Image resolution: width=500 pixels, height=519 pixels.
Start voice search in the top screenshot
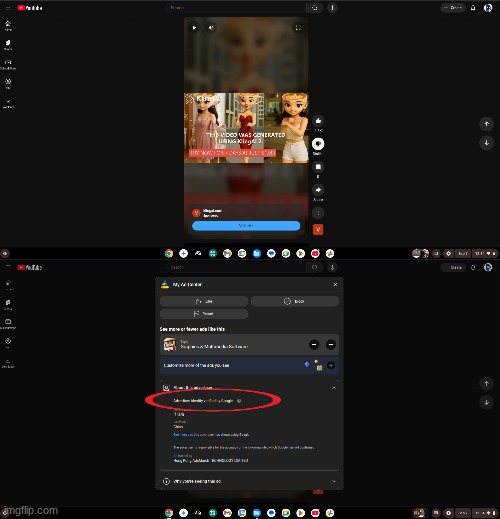click(x=332, y=8)
